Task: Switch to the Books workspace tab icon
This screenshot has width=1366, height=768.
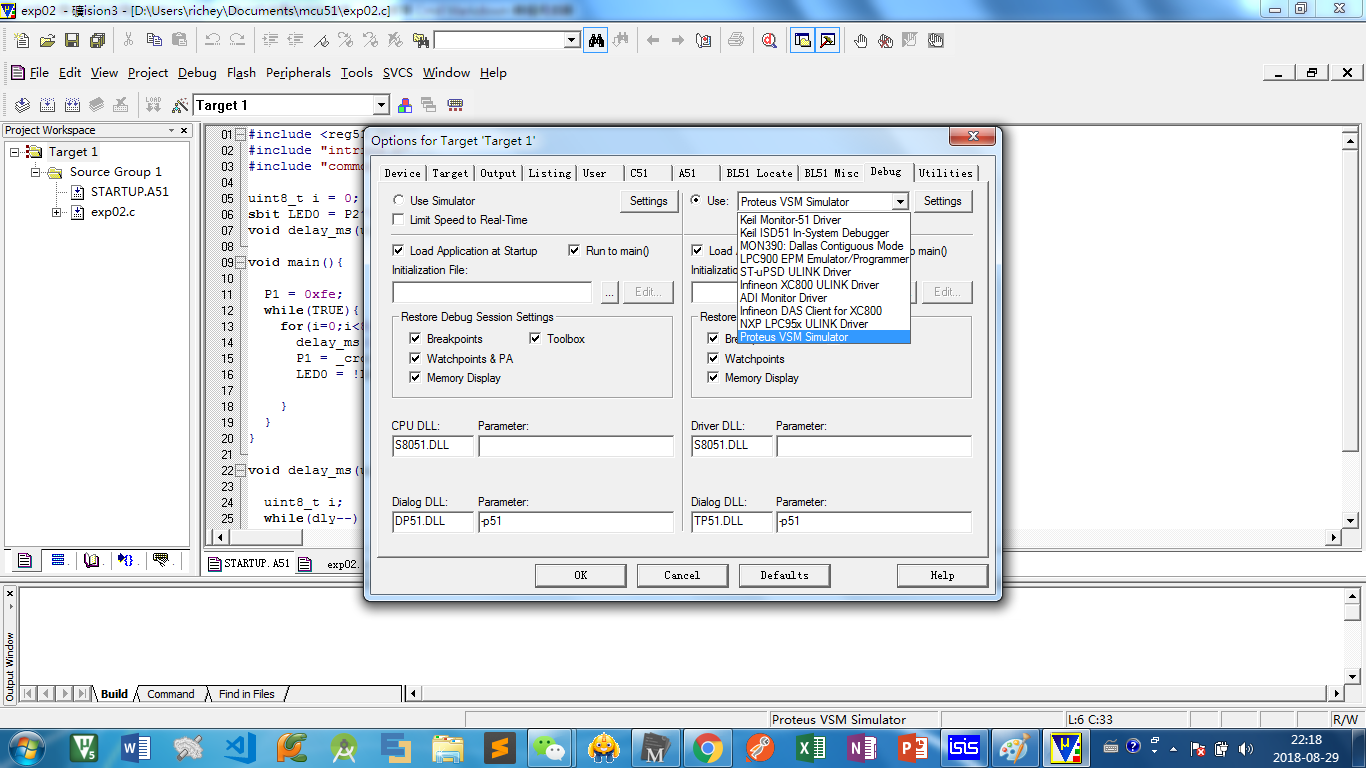Action: (x=92, y=560)
